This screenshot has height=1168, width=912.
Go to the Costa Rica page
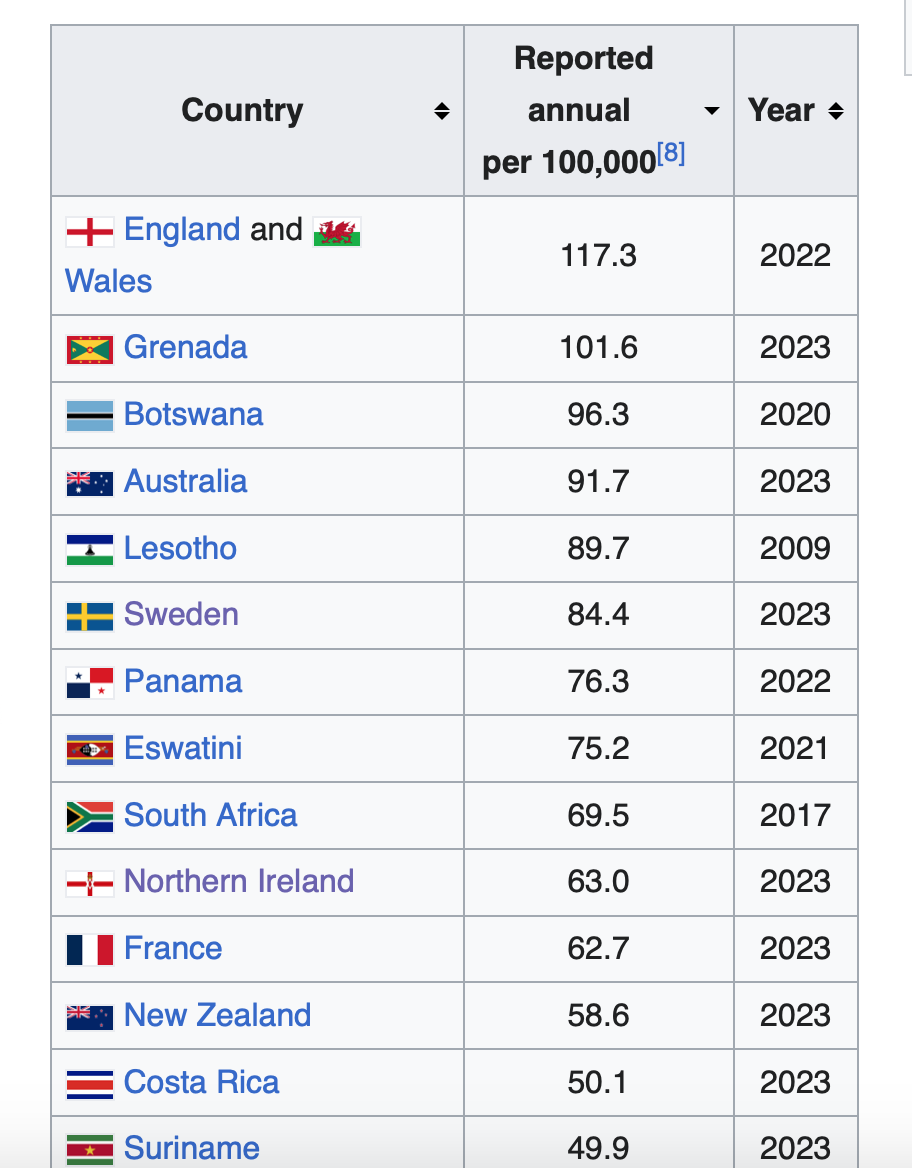[201, 1083]
